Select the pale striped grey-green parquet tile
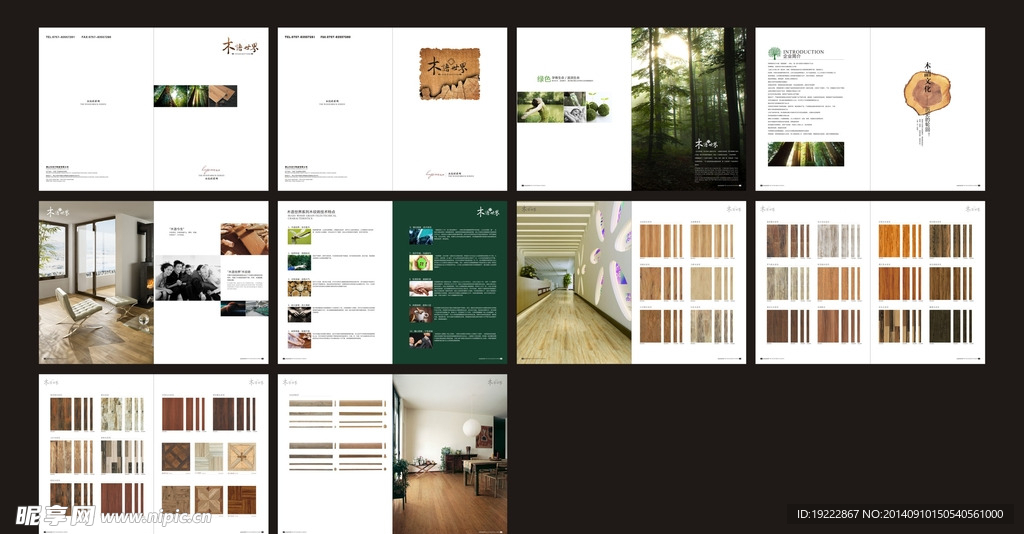The width and height of the screenshot is (1024, 534). (x=209, y=457)
